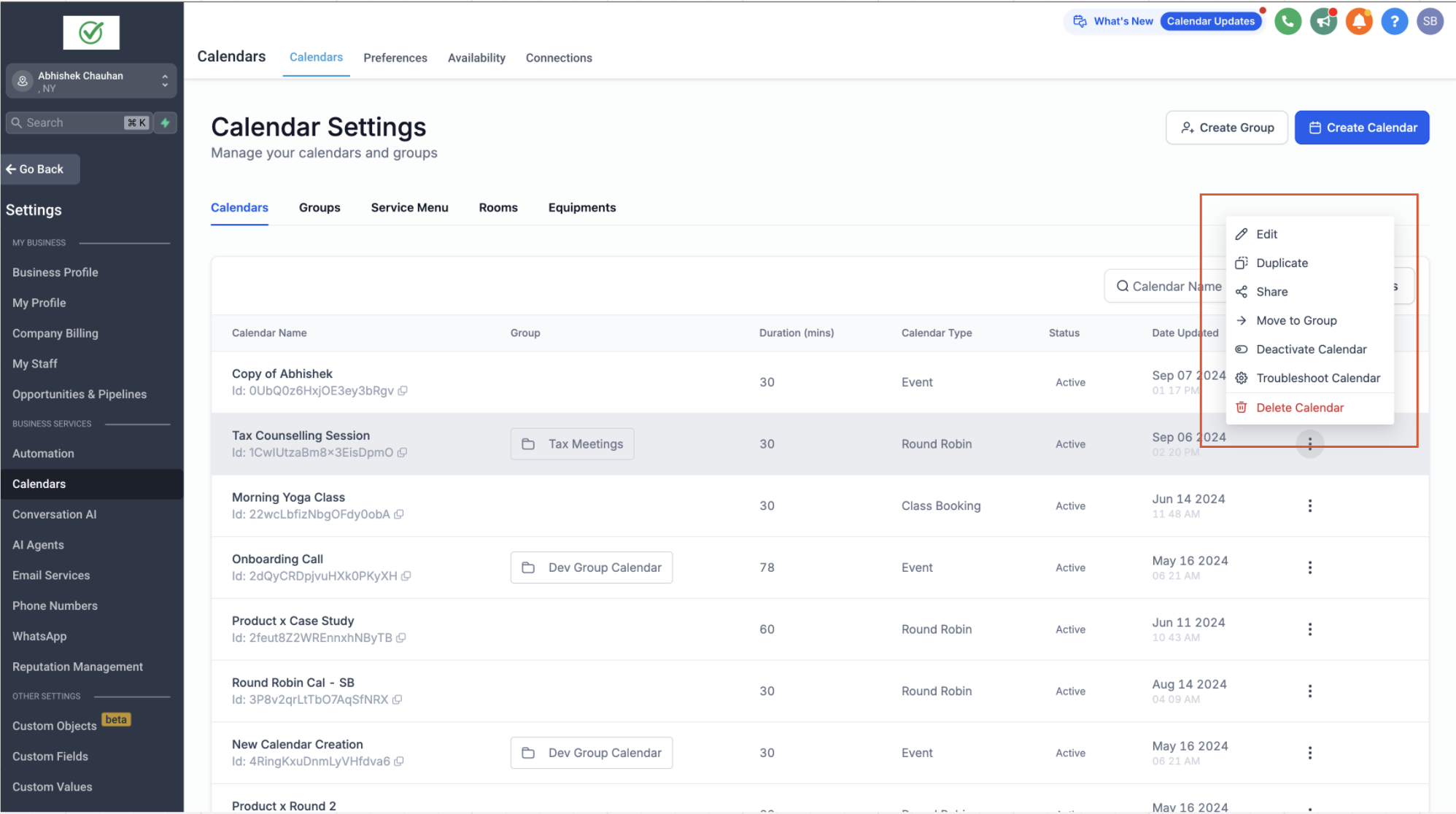Open Morning Yoga Class three-dot menu
1456x814 pixels.
1309,505
